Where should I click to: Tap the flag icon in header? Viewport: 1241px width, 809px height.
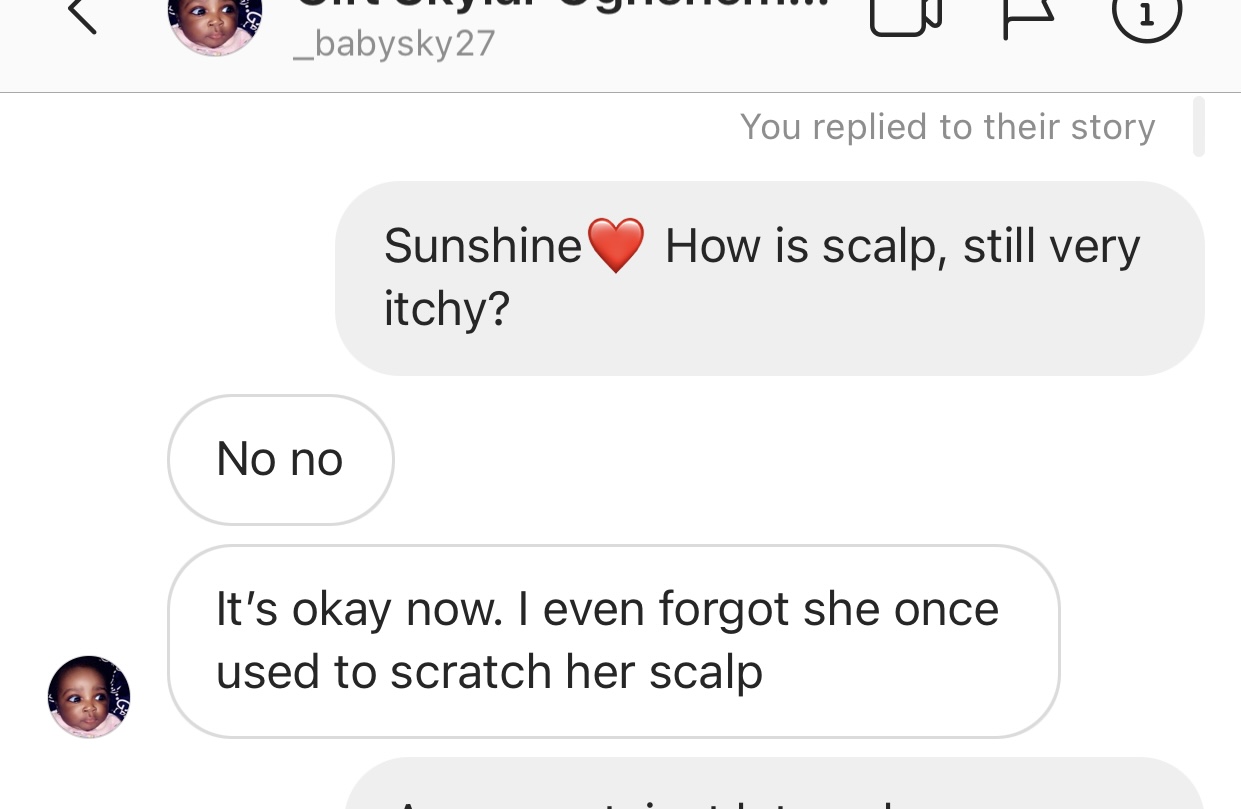[1028, 16]
